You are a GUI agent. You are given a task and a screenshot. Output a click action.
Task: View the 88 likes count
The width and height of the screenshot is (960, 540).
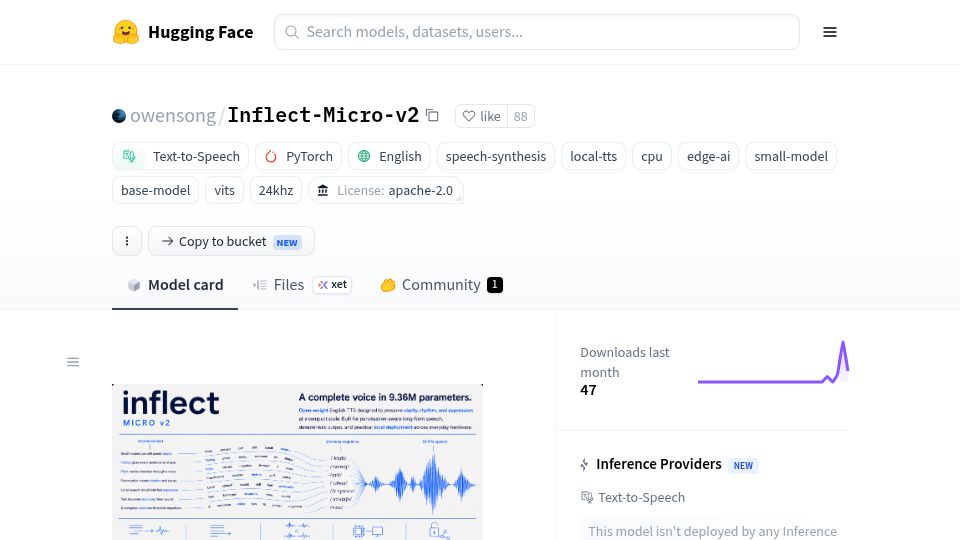(x=520, y=116)
